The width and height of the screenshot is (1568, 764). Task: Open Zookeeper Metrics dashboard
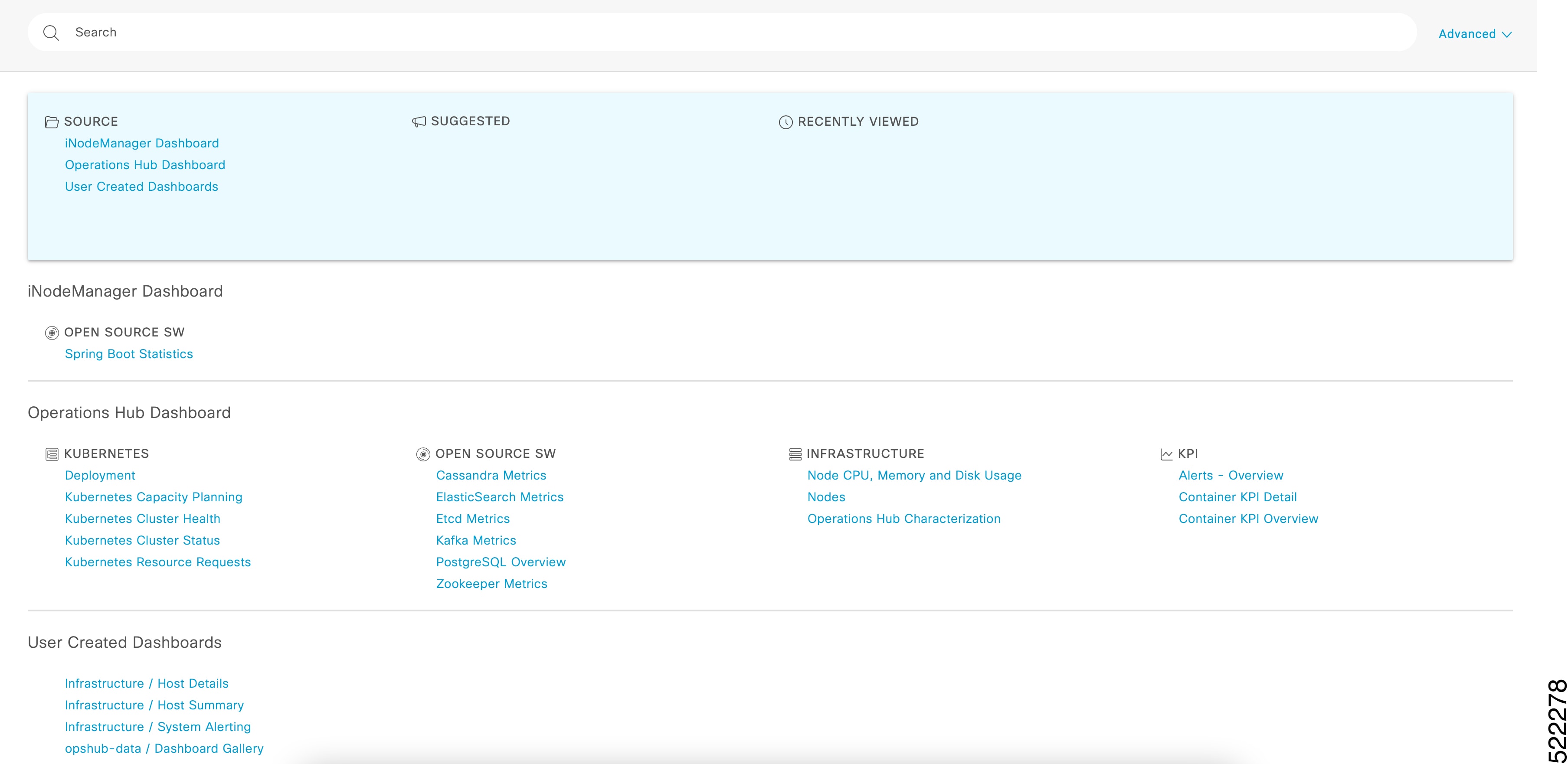tap(492, 584)
